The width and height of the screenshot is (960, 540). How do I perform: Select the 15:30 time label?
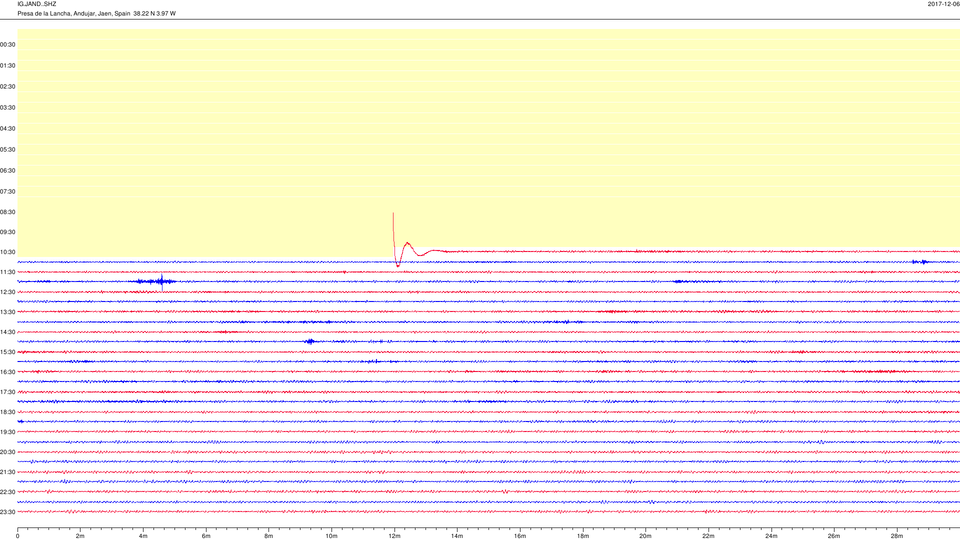(8, 352)
